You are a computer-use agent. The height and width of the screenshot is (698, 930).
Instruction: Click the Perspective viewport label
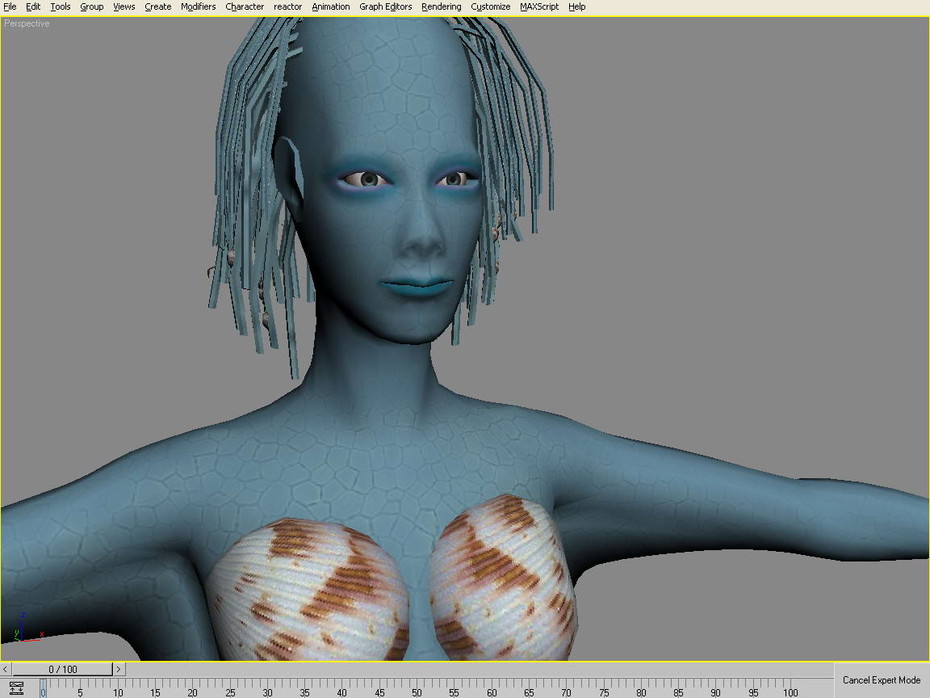click(27, 24)
